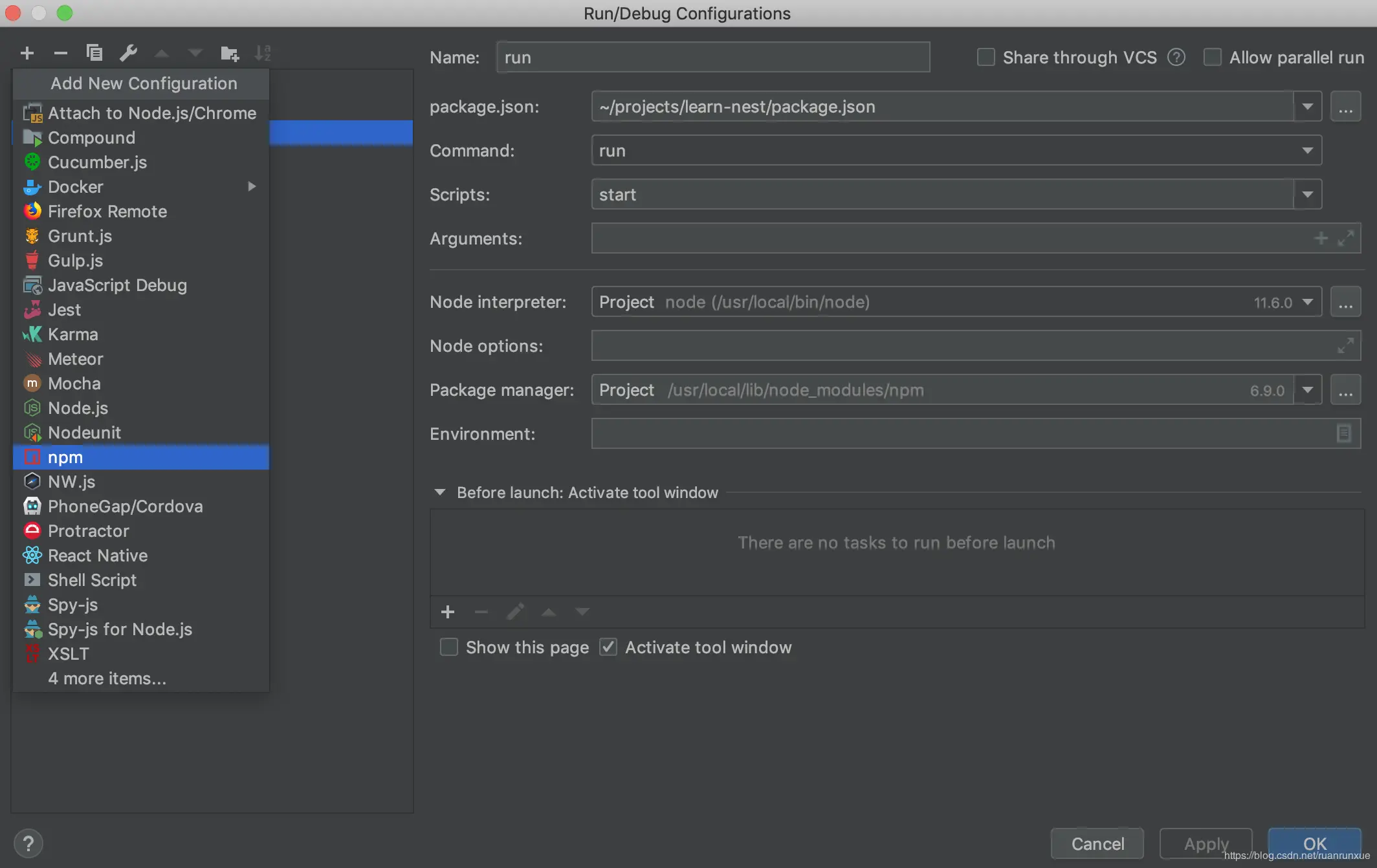Open the environment variables editor icon
Viewport: 1377px width, 868px height.
coord(1343,433)
